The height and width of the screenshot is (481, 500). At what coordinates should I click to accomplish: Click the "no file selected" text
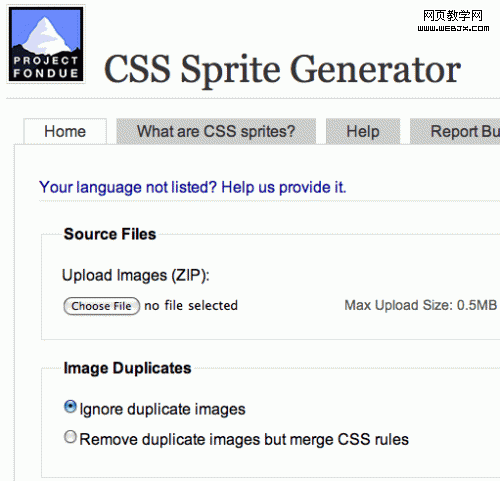point(191,305)
